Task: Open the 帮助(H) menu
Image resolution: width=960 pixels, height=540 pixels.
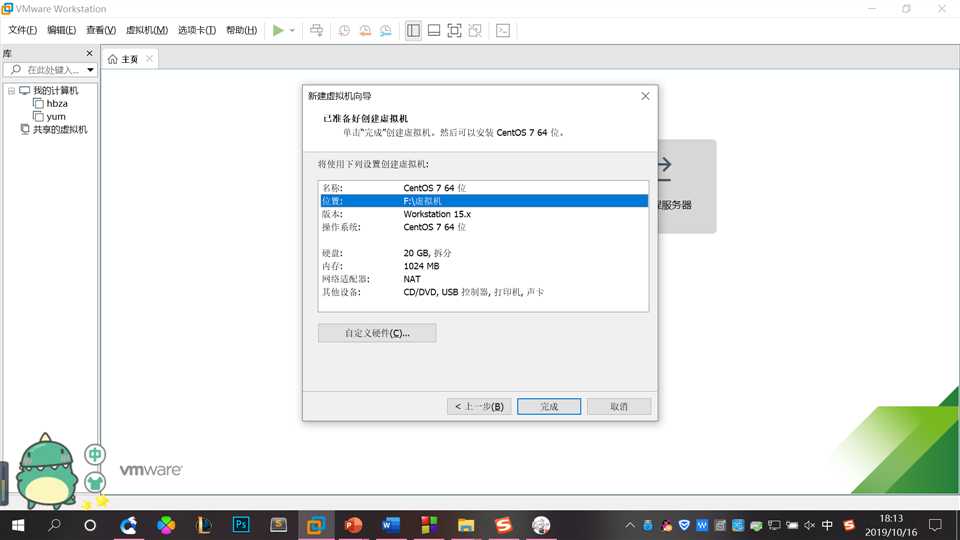Action: point(241,30)
